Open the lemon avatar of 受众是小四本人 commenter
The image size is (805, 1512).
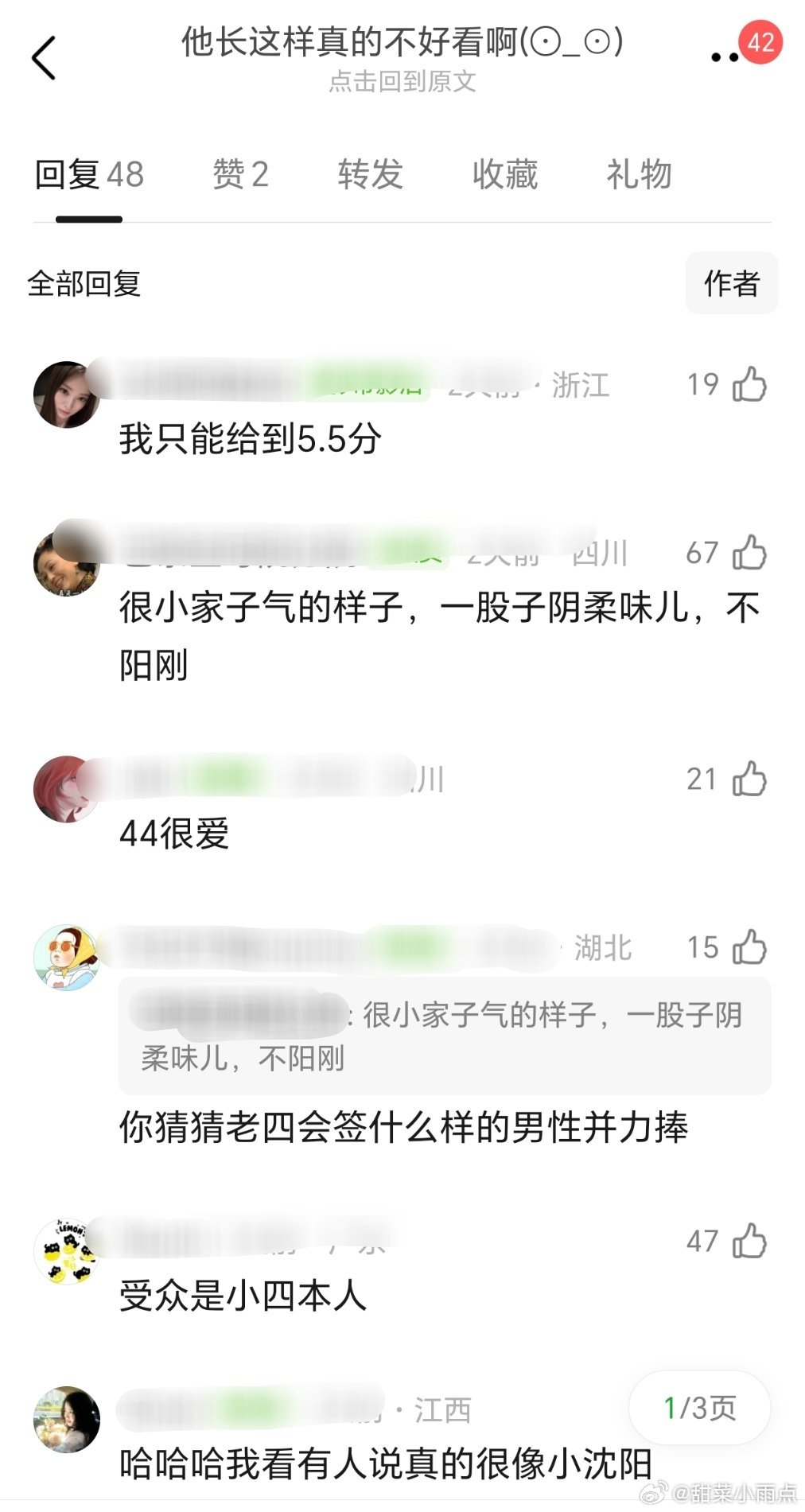click(67, 1251)
